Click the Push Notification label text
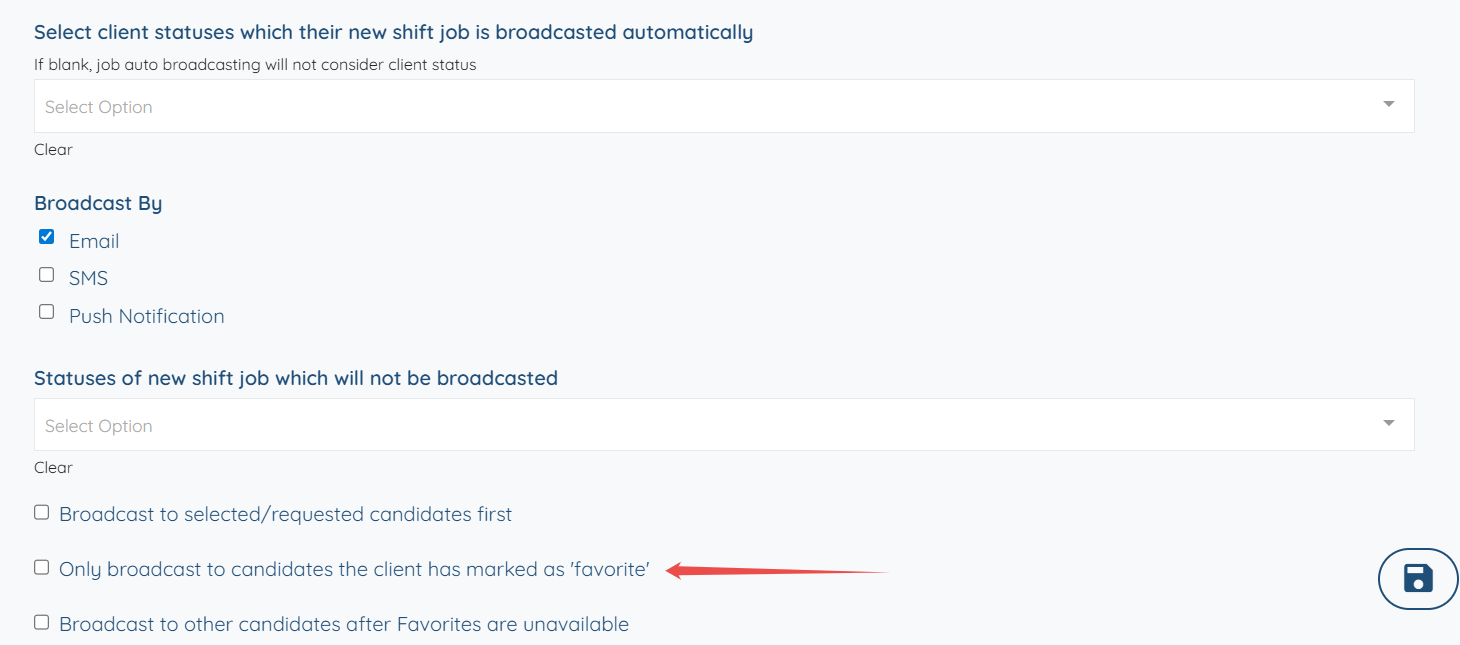The width and height of the screenshot is (1460, 645). (x=146, y=316)
